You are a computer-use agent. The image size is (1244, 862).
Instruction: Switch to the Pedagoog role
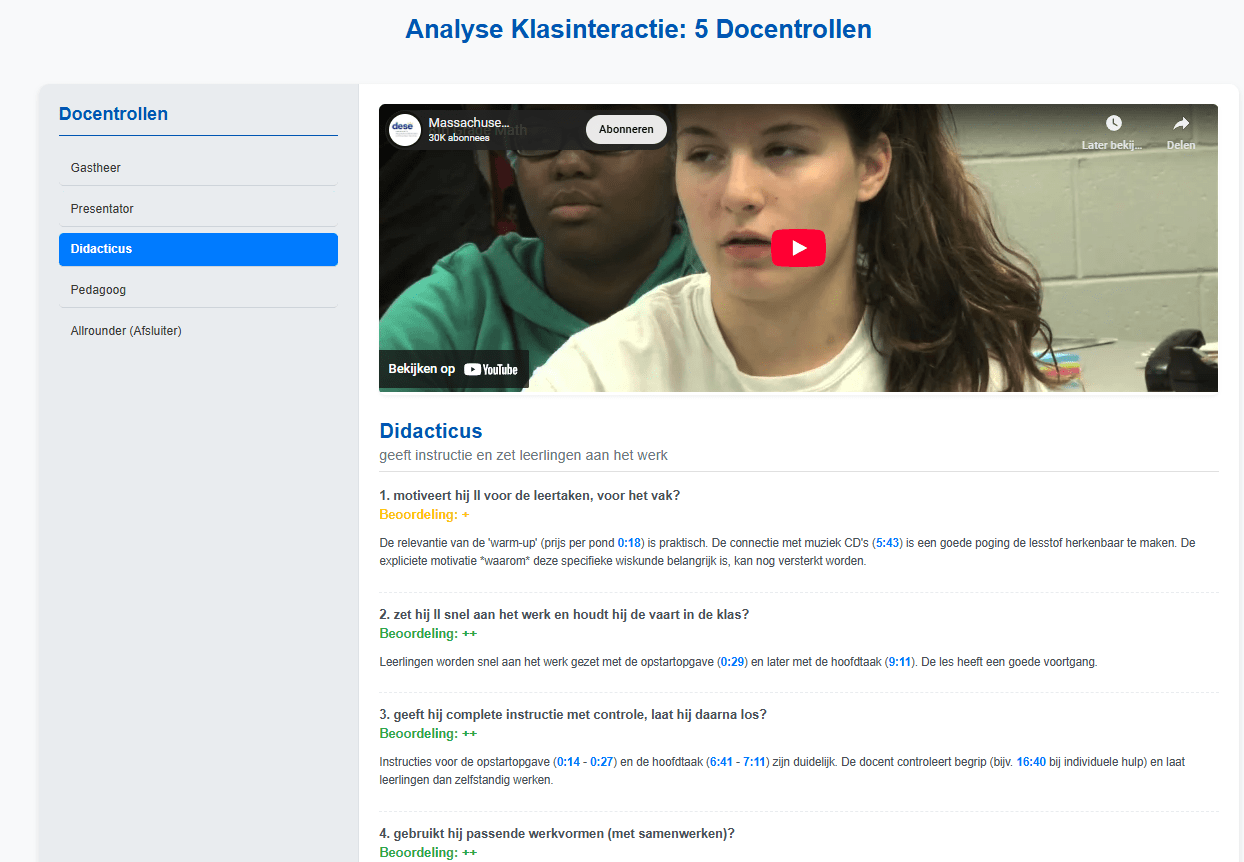198,290
